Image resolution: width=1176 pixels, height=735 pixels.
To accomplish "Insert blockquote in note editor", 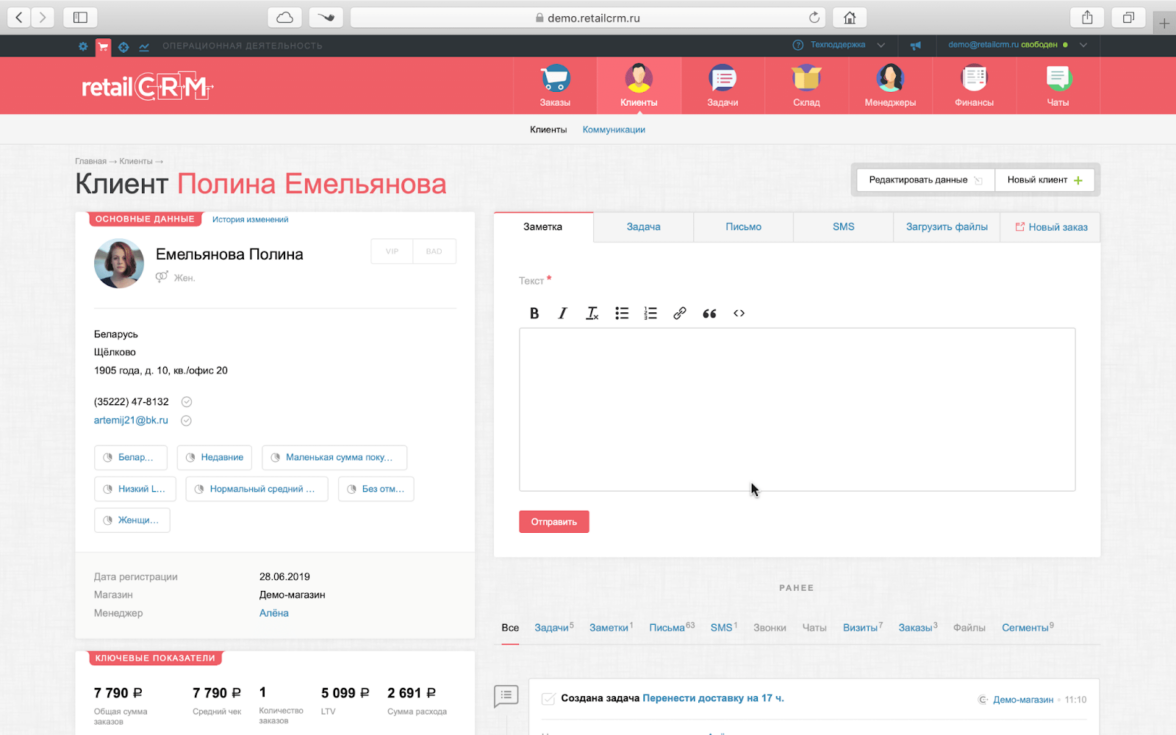I will (x=709, y=314).
